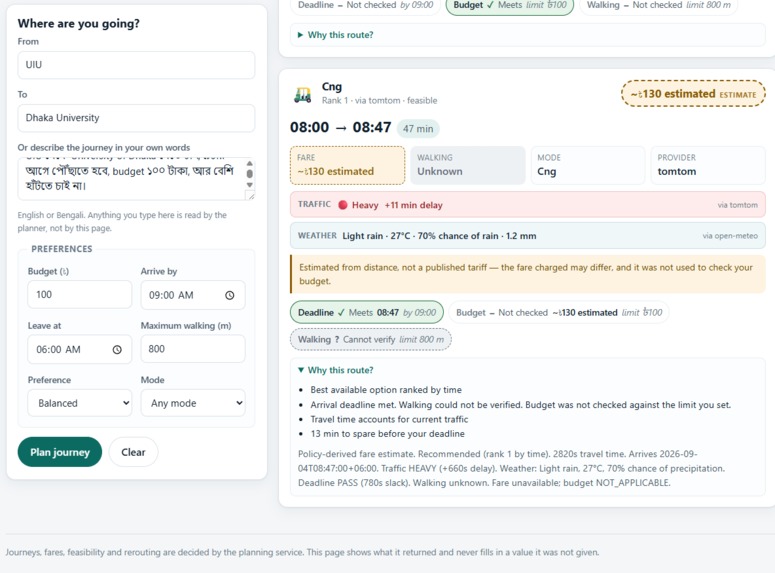Click the Budget input showing 100
775x573 pixels.
pos(80,295)
